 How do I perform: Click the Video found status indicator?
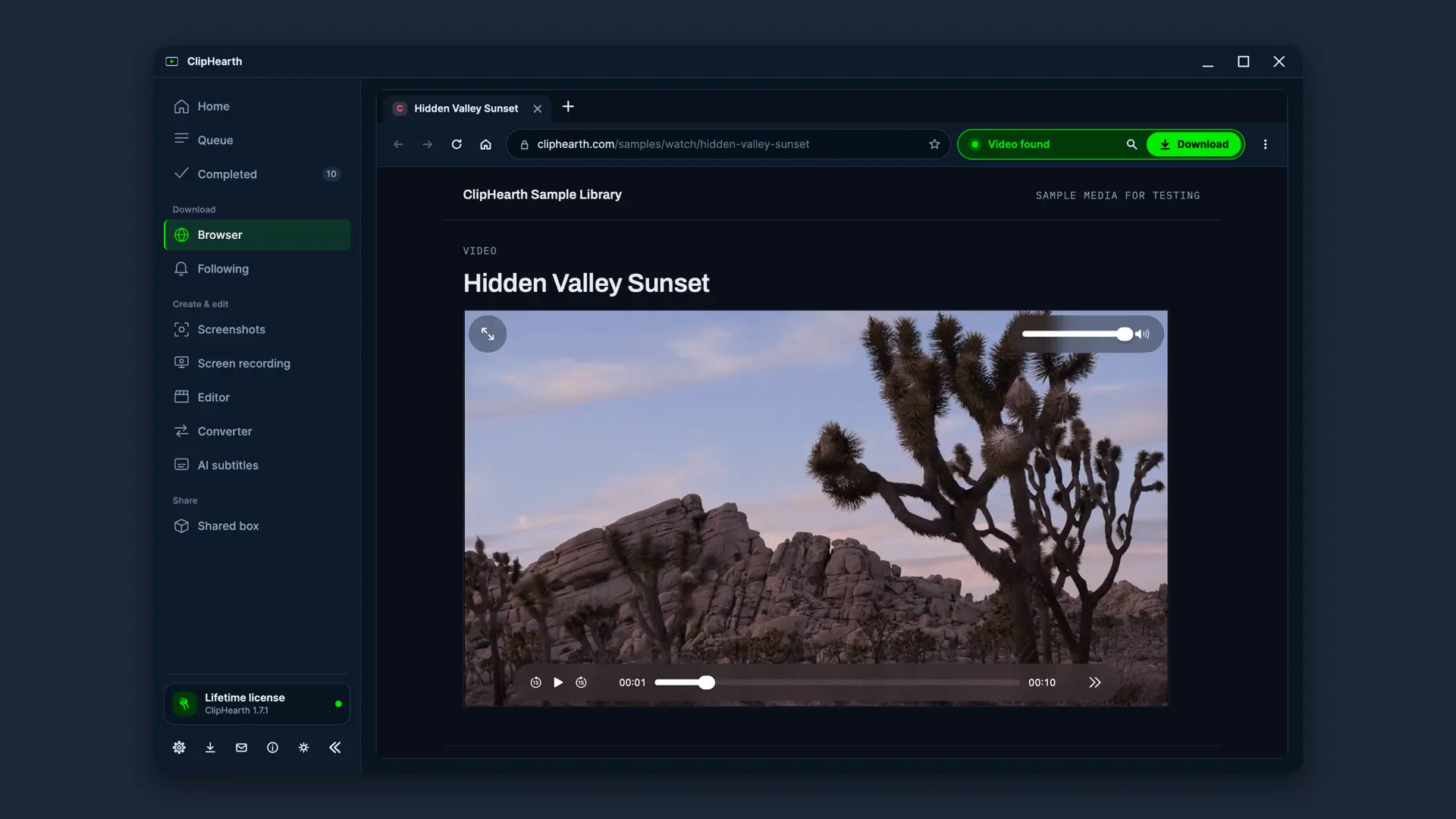[1010, 144]
